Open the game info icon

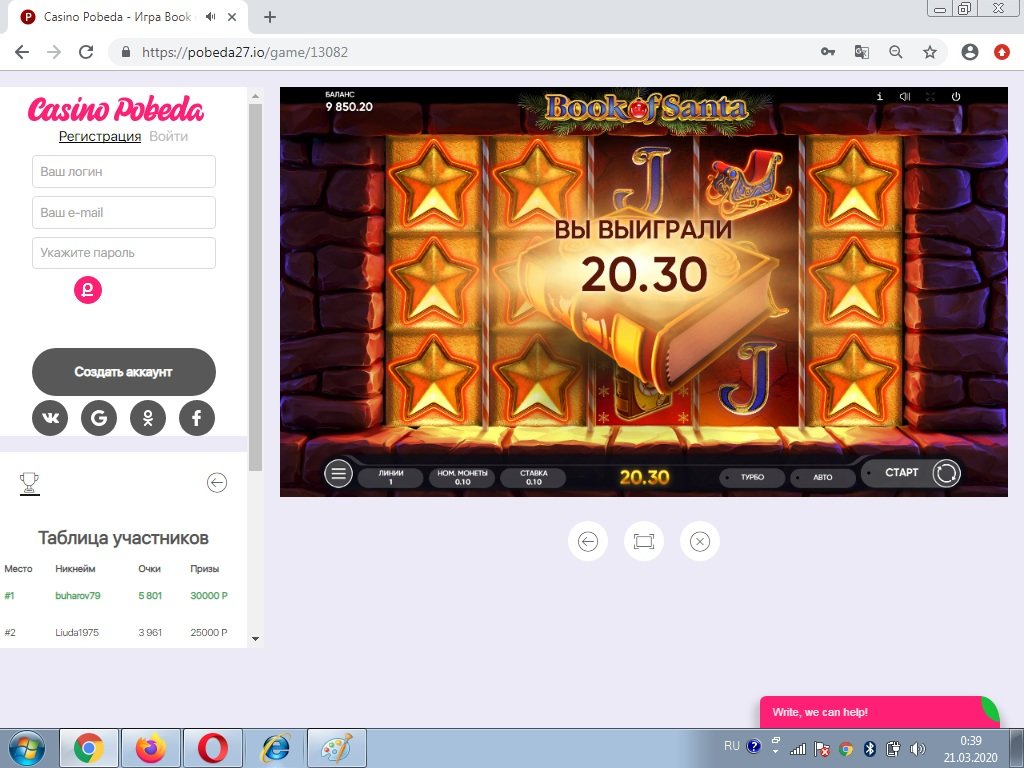coord(879,97)
